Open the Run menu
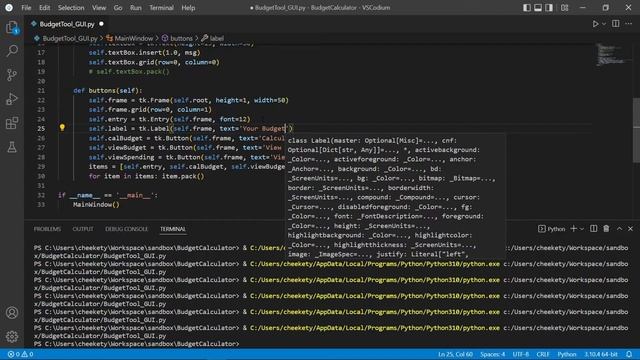This screenshot has width=640, height=360. coord(136,8)
